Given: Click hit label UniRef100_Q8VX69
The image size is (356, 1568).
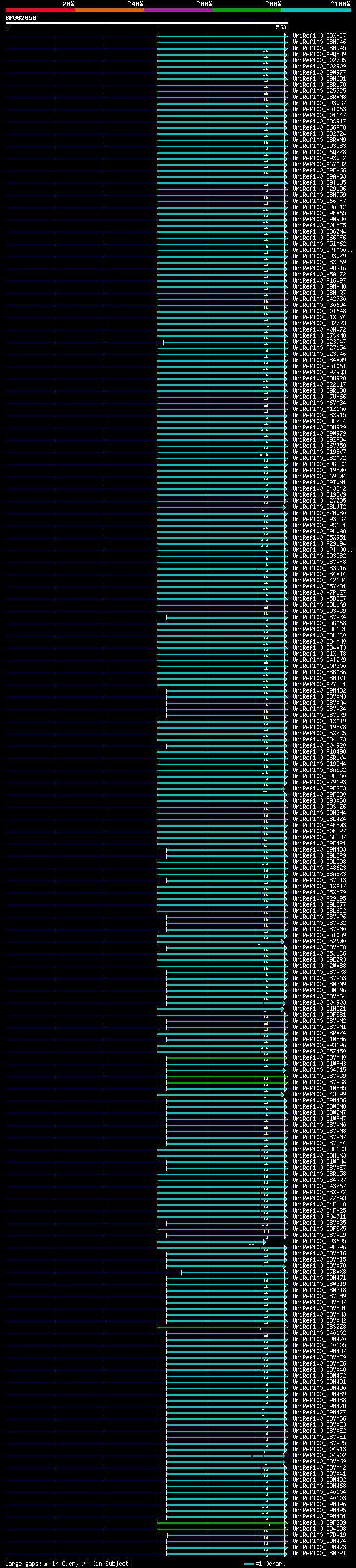Looking at the screenshot, I should click(x=319, y=1461).
